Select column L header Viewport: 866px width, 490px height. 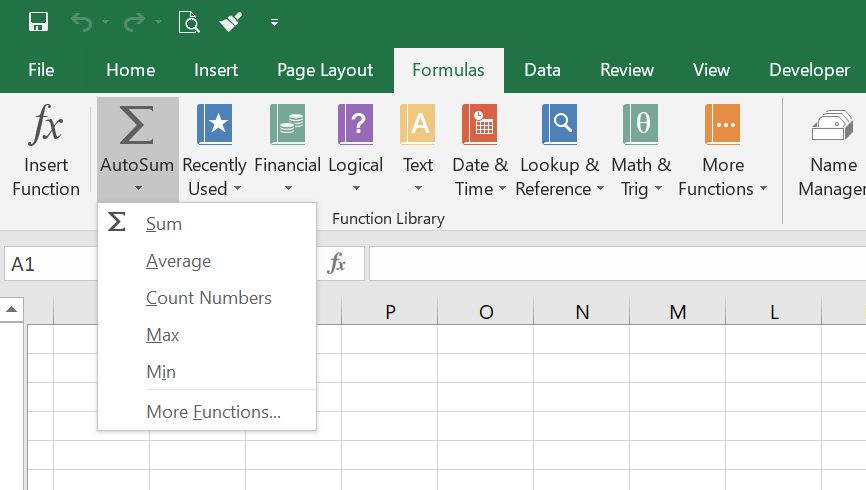pos(774,312)
